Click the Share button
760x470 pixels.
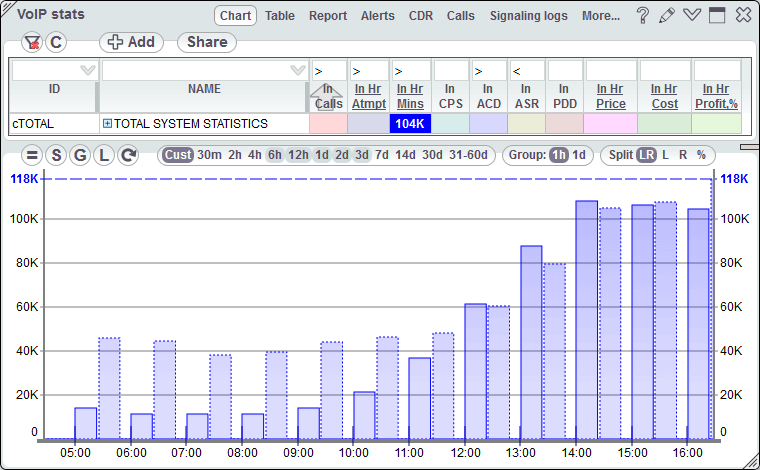click(x=206, y=42)
